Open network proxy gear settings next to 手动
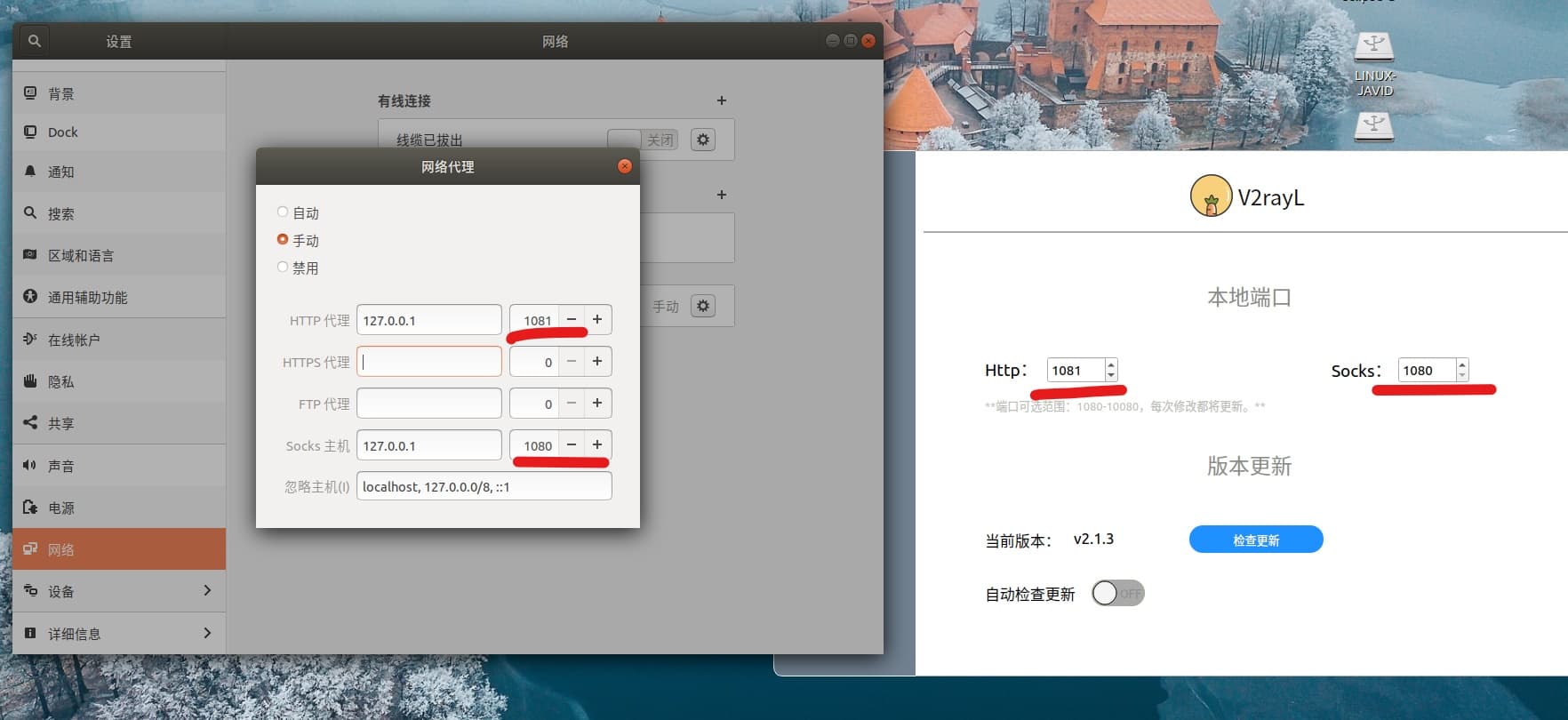The image size is (1568, 720). click(703, 306)
